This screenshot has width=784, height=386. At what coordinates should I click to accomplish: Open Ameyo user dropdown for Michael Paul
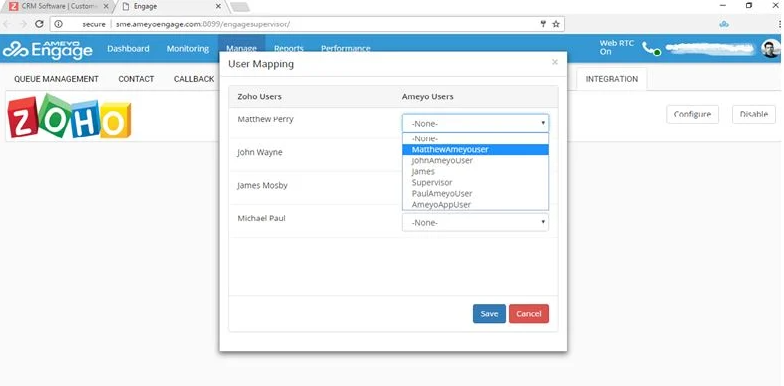click(x=475, y=222)
